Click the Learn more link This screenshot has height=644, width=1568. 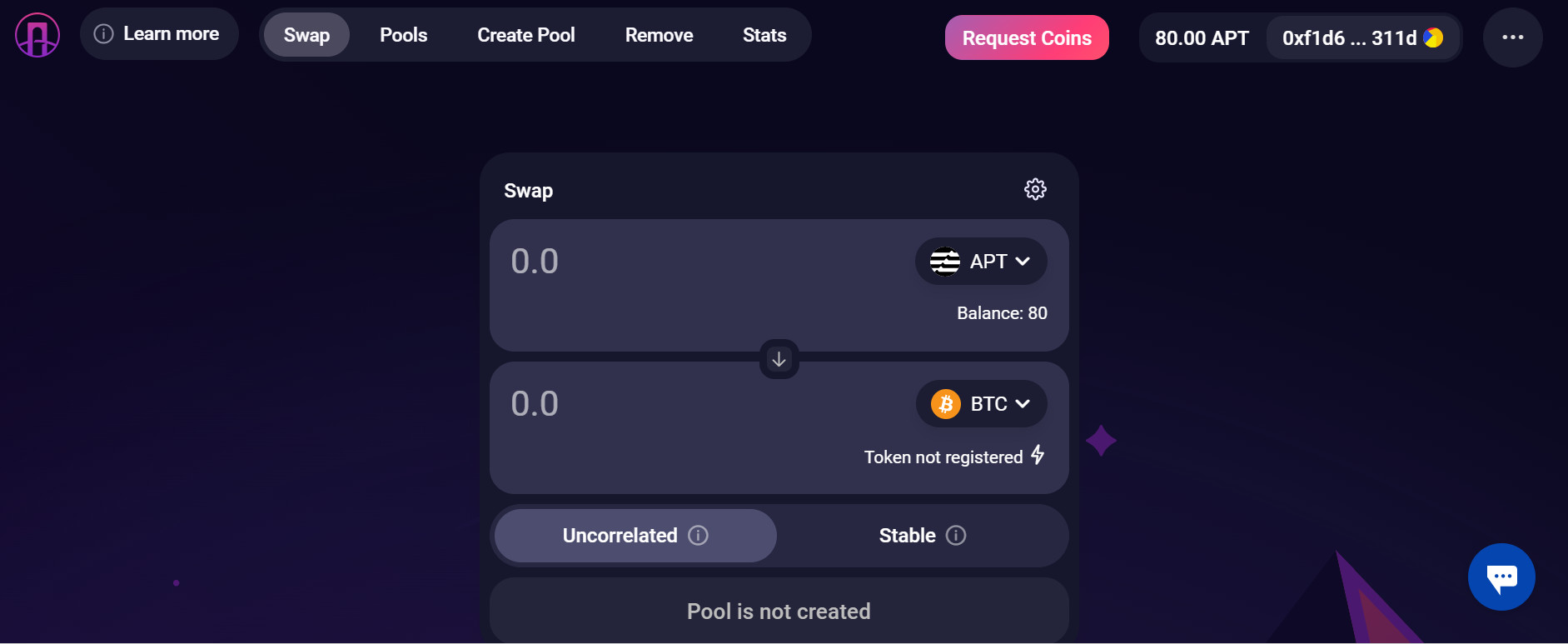[x=159, y=34]
